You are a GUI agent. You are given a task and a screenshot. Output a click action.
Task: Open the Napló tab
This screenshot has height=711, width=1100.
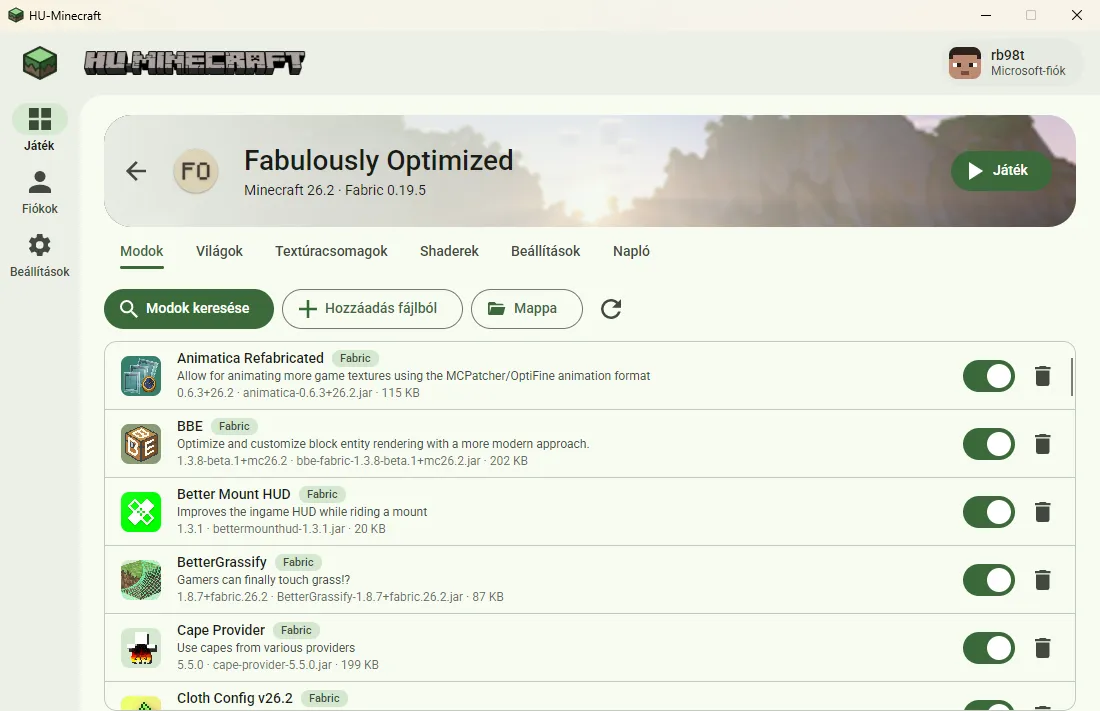click(x=631, y=251)
